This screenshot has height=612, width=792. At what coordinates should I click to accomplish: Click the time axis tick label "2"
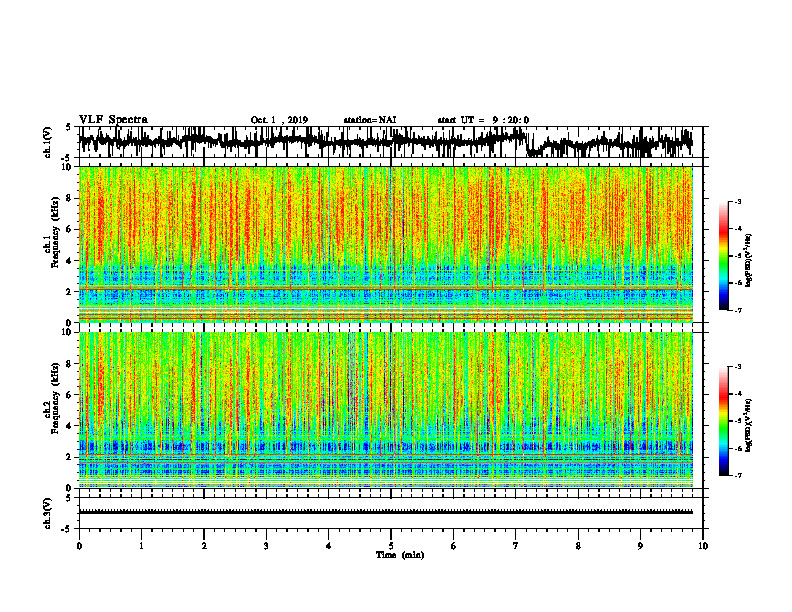[x=204, y=546]
